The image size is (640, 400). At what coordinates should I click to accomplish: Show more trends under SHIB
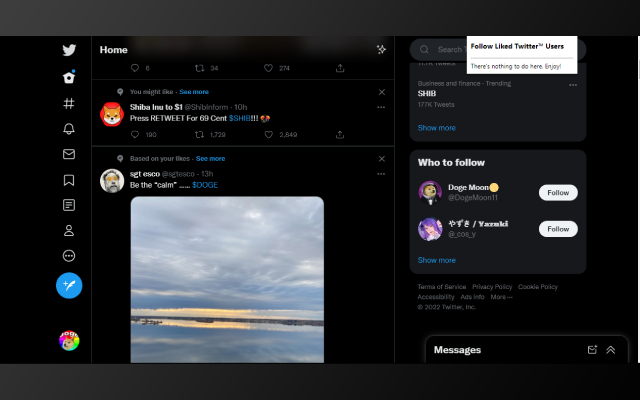[x=437, y=128]
